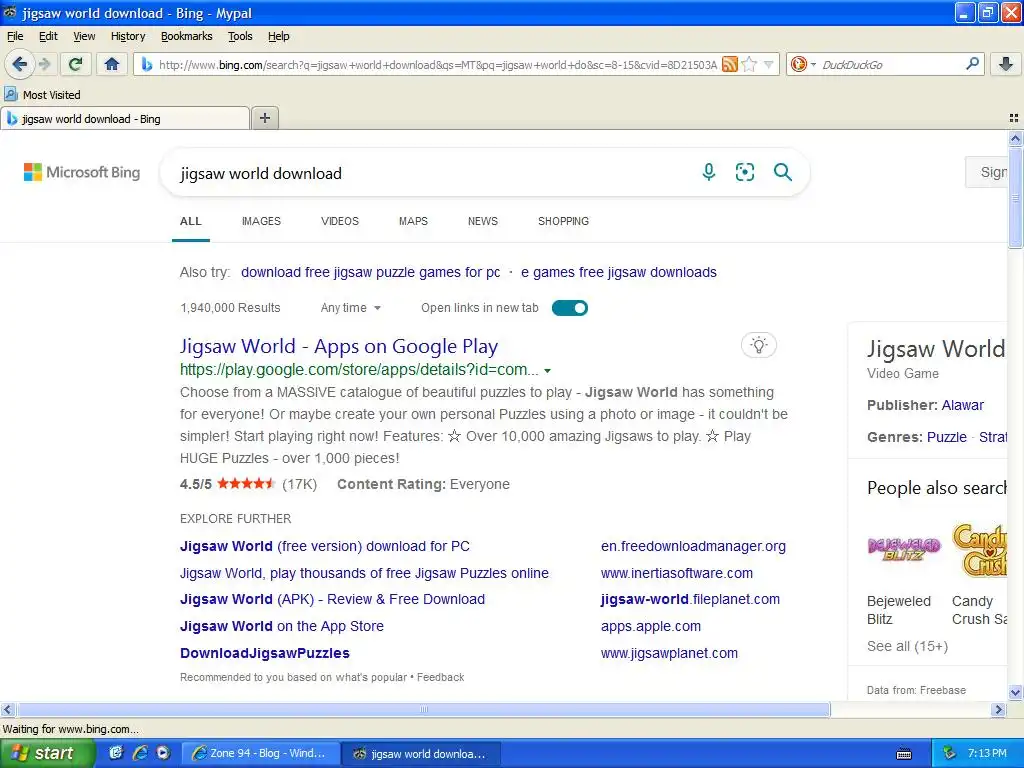The image size is (1024, 768).
Task: Switch to Zone 94 - Blog taskbar window
Action: 260,753
